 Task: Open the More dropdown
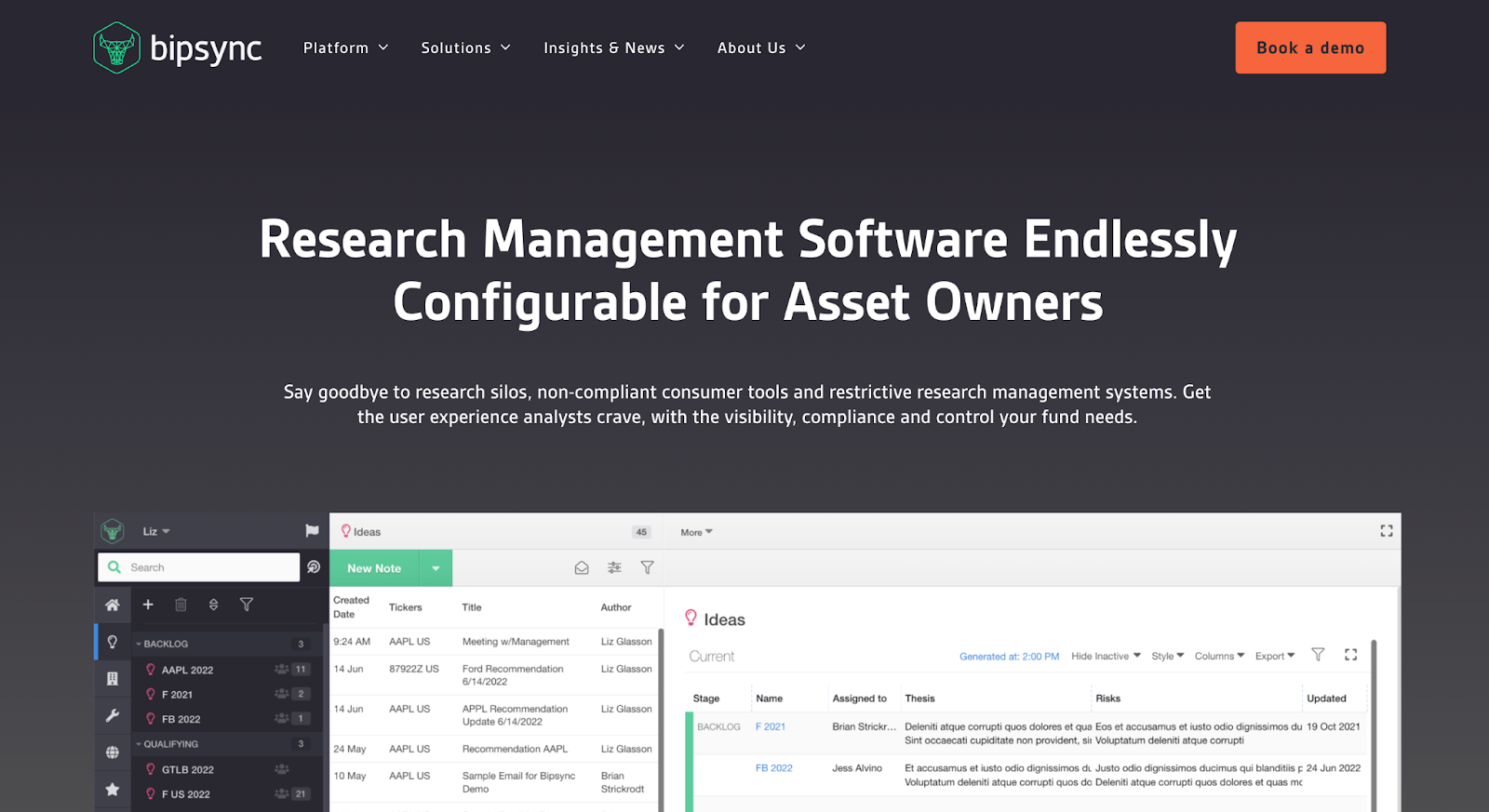pos(696,532)
